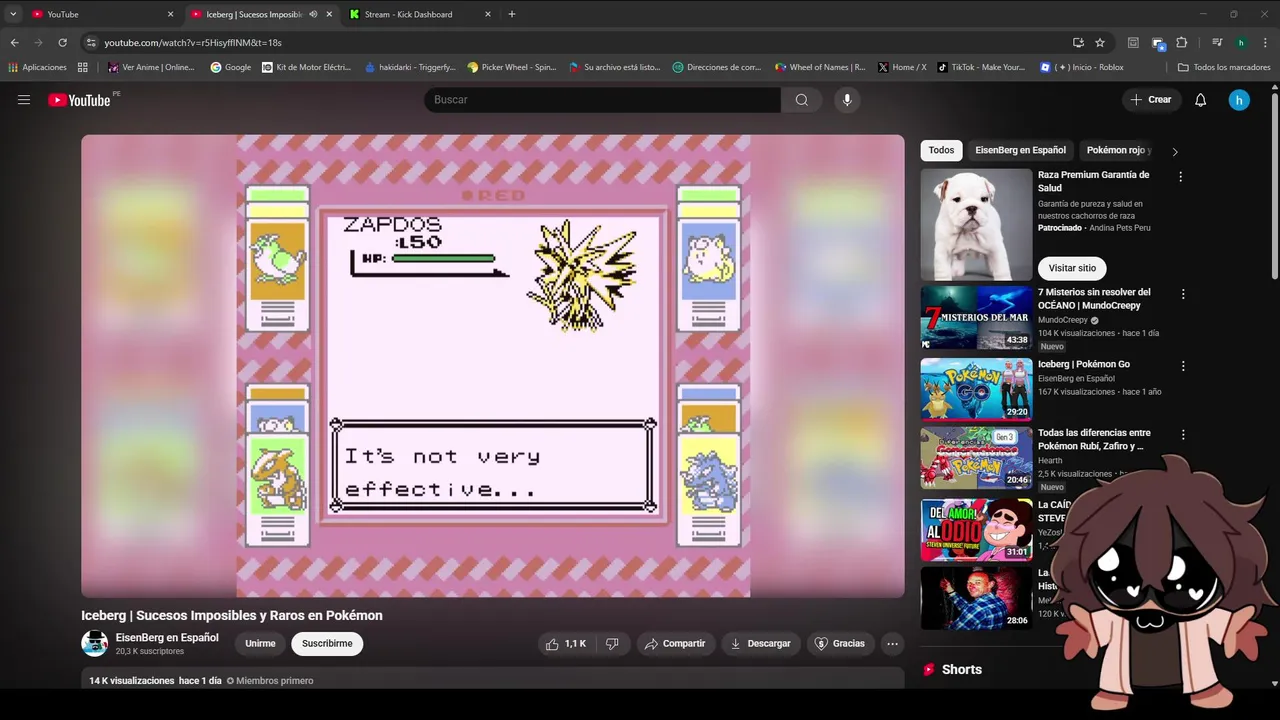1280x720 pixels.
Task: Open EisenBerg en Español channel name link
Action: coord(167,638)
